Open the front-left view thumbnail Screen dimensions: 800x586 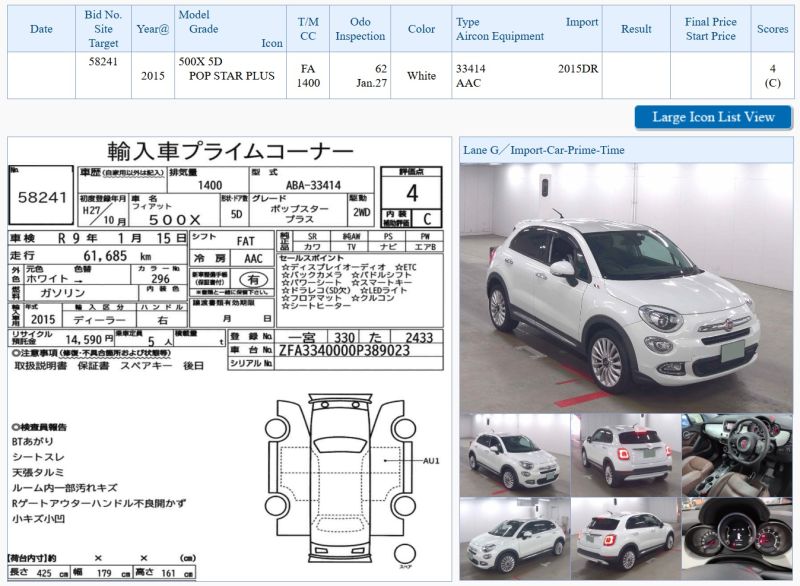pos(515,454)
